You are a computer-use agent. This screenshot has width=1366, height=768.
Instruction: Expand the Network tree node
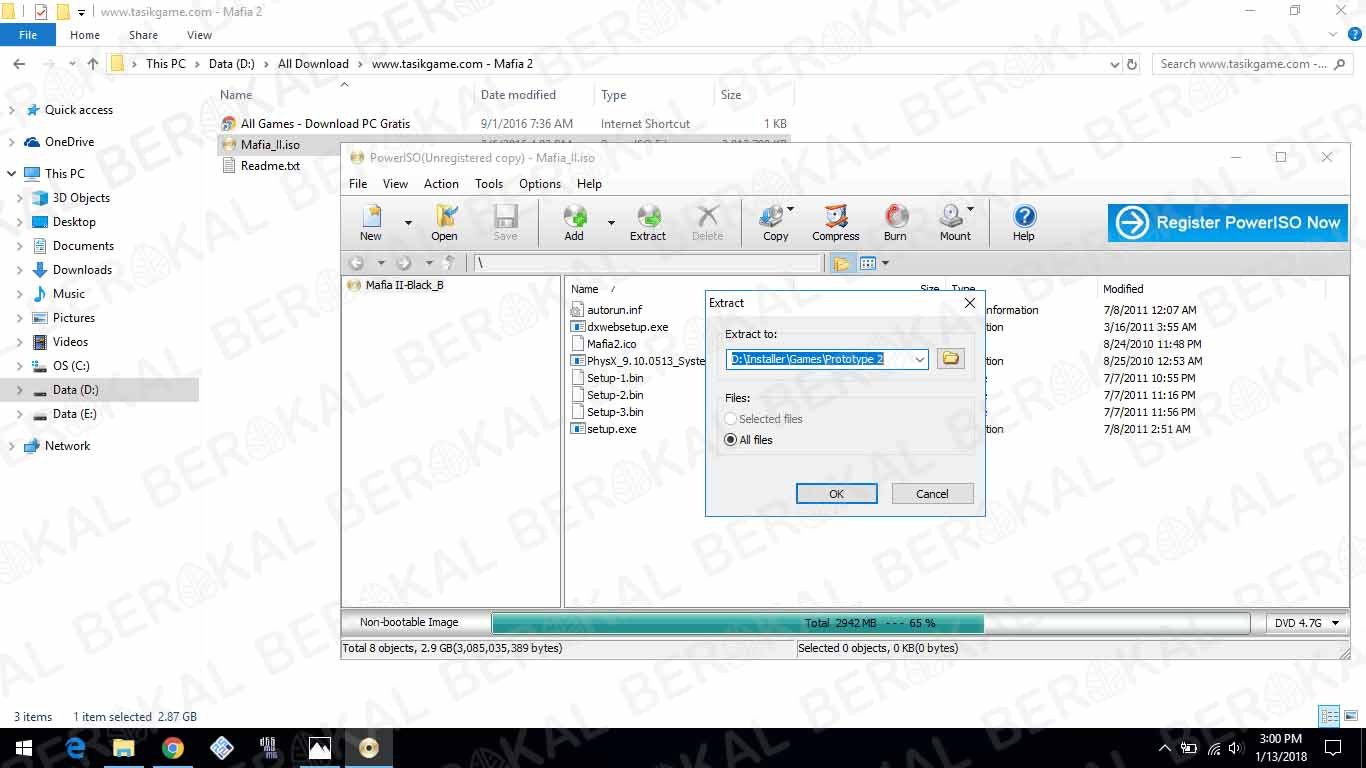click(11, 446)
